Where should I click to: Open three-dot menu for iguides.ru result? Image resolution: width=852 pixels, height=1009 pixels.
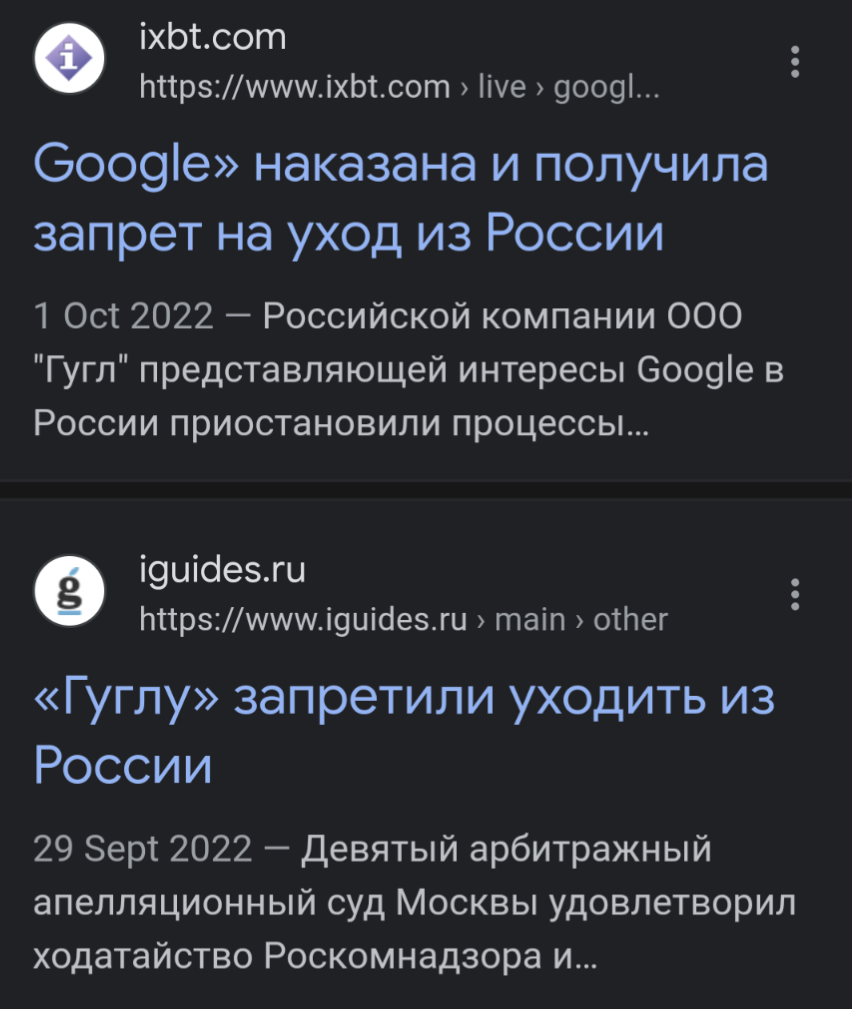point(795,594)
